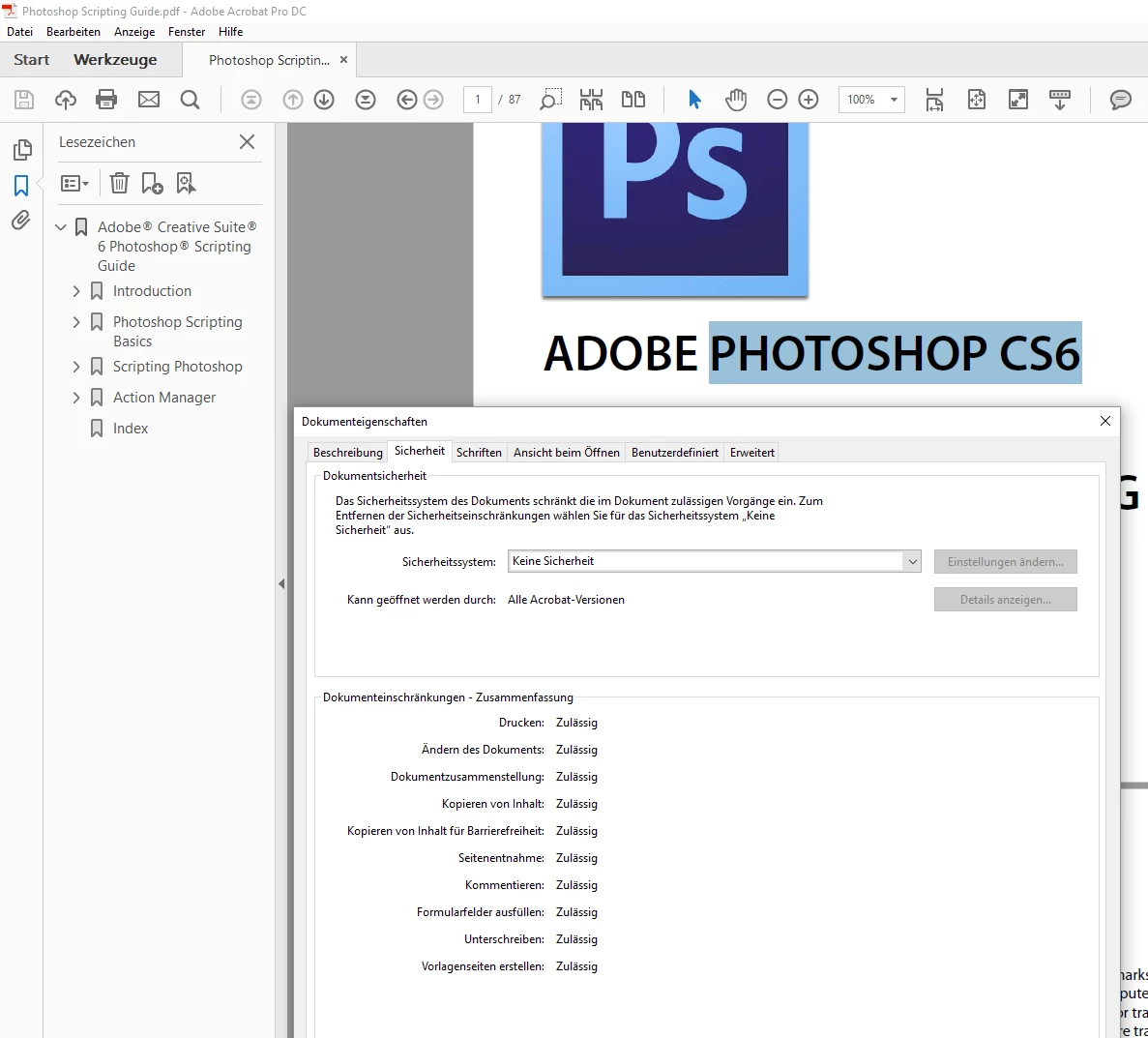Open the Start view
Screen dimensions: 1148x1038
32,59
